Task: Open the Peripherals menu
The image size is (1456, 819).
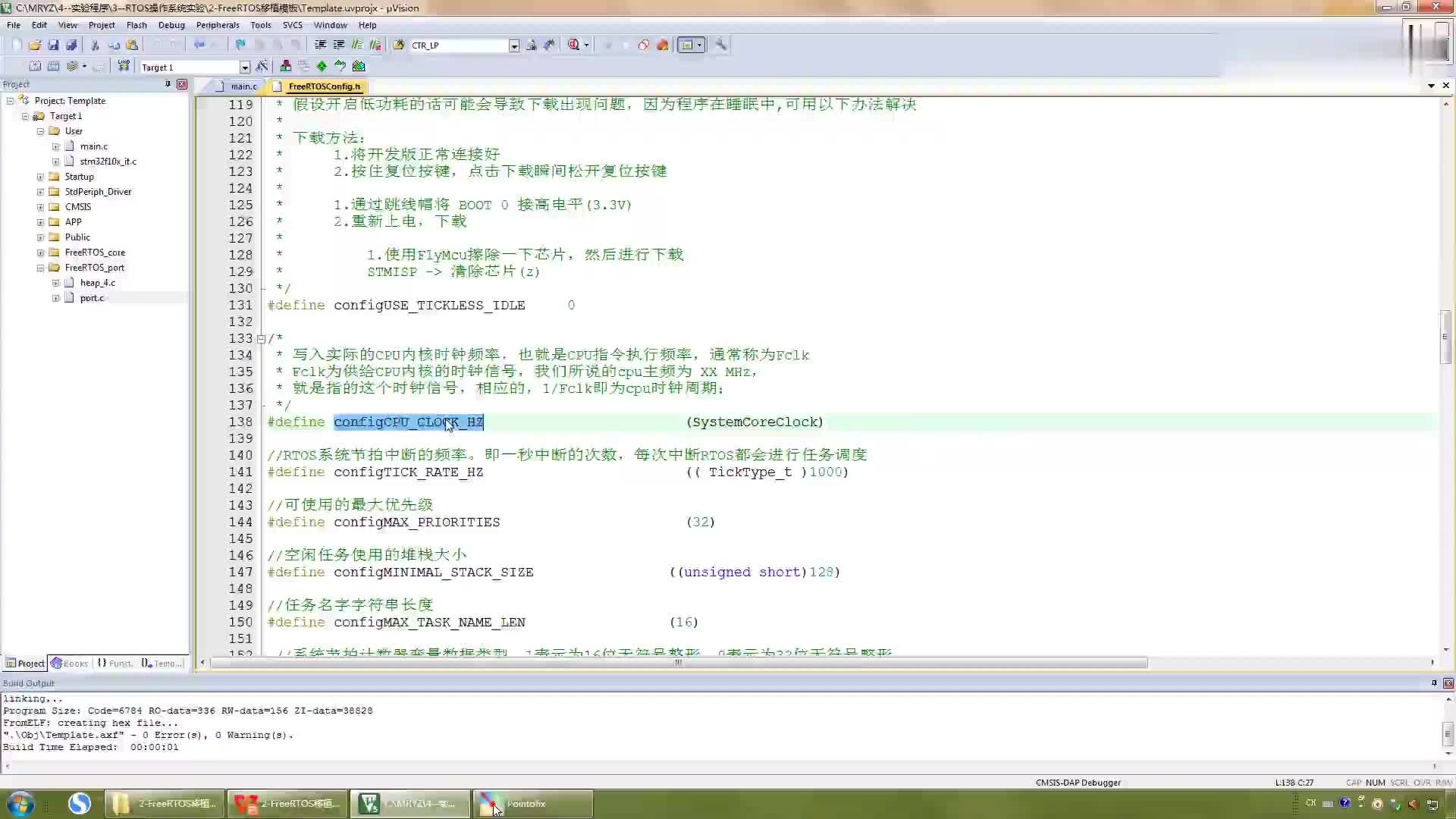Action: pos(218,25)
